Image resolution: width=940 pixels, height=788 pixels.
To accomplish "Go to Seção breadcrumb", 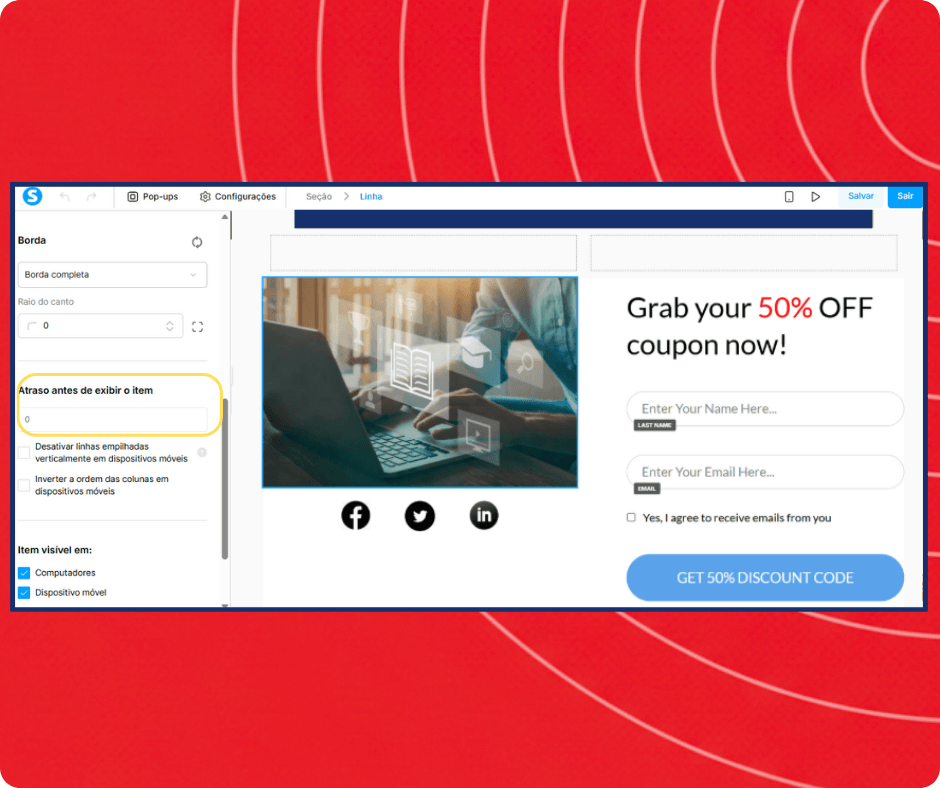I will pos(318,197).
